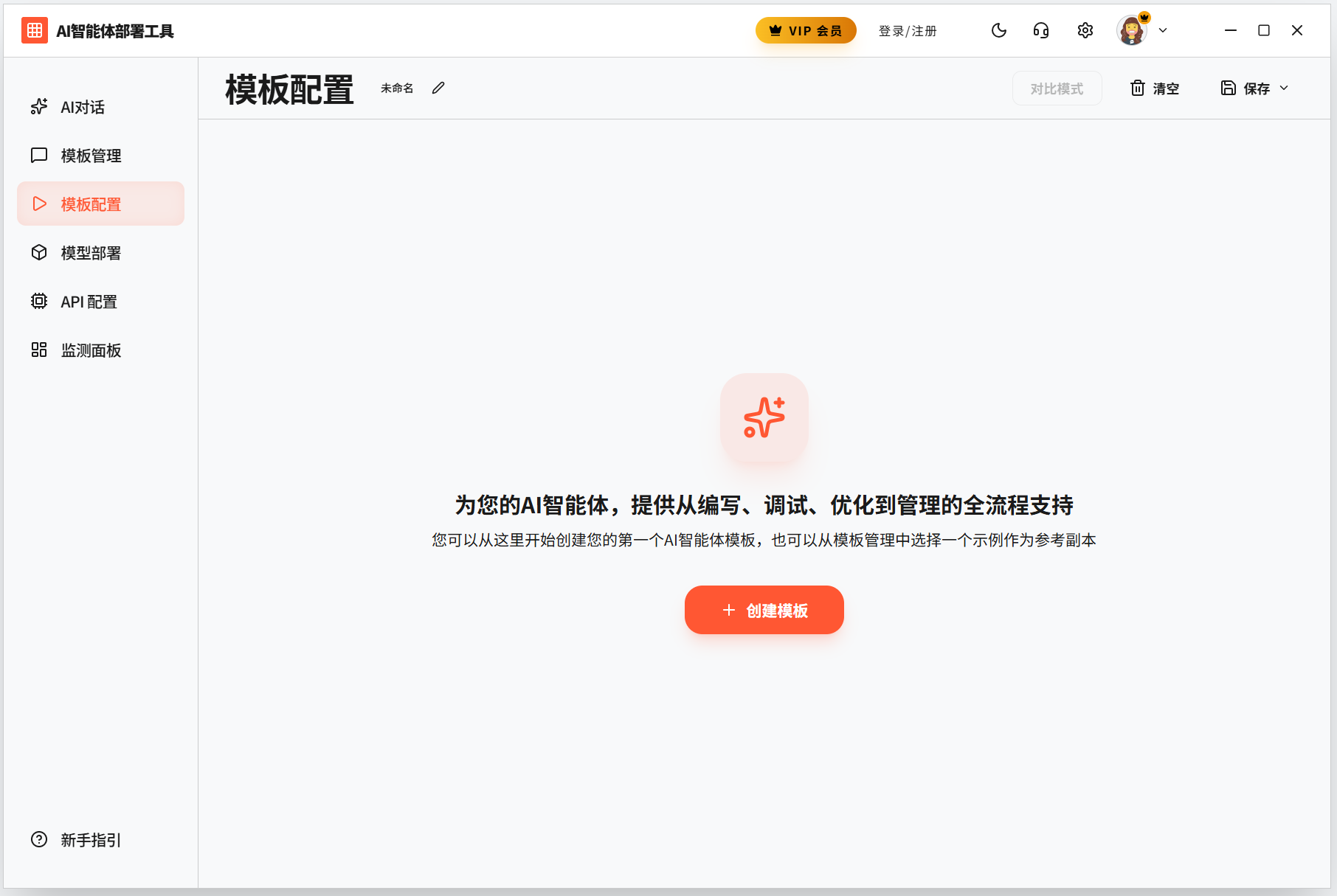Open settings gear icon

(1085, 30)
